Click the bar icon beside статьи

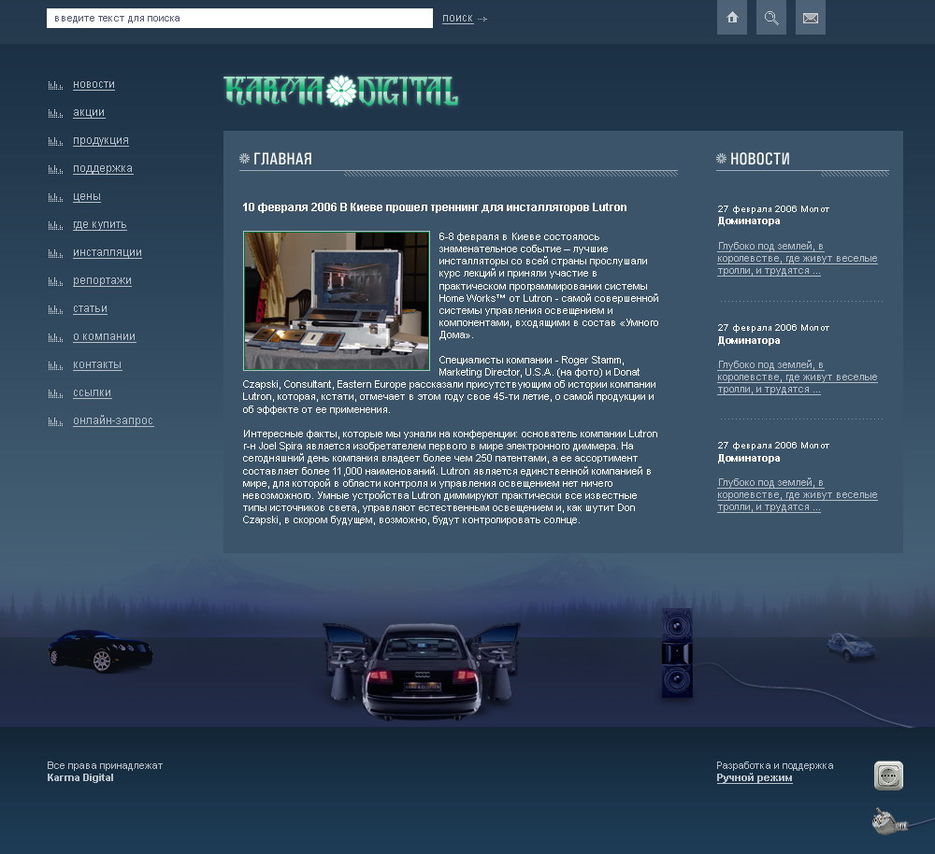pos(55,310)
